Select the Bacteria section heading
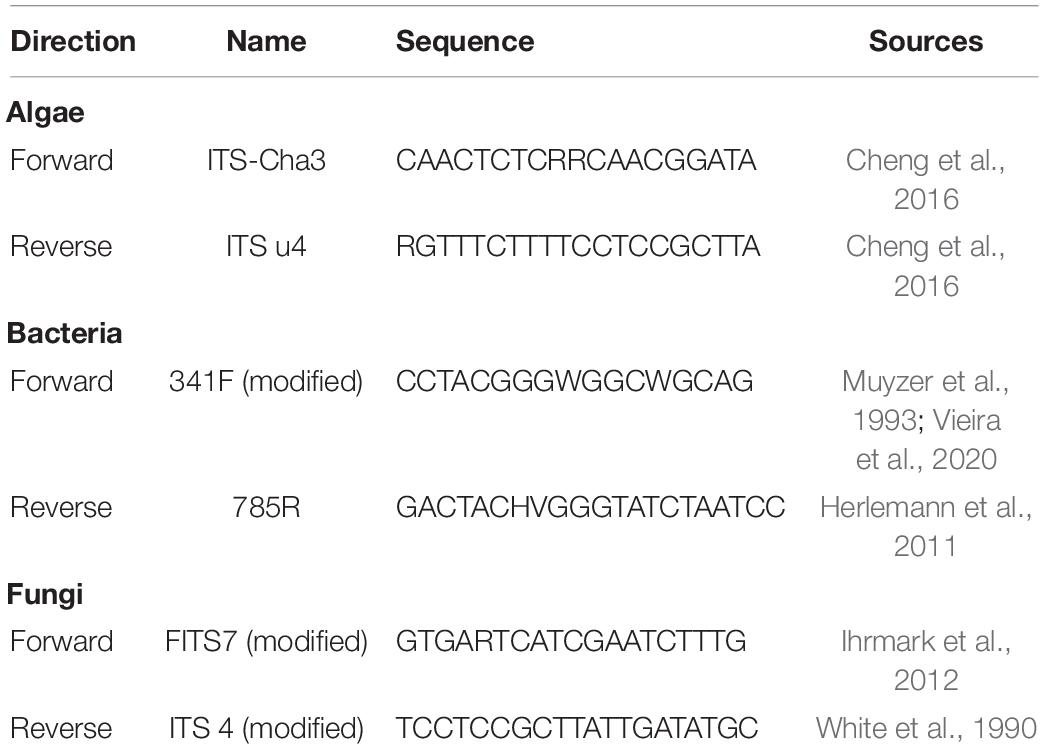Viewport: 1044px width, 749px height. tap(65, 333)
